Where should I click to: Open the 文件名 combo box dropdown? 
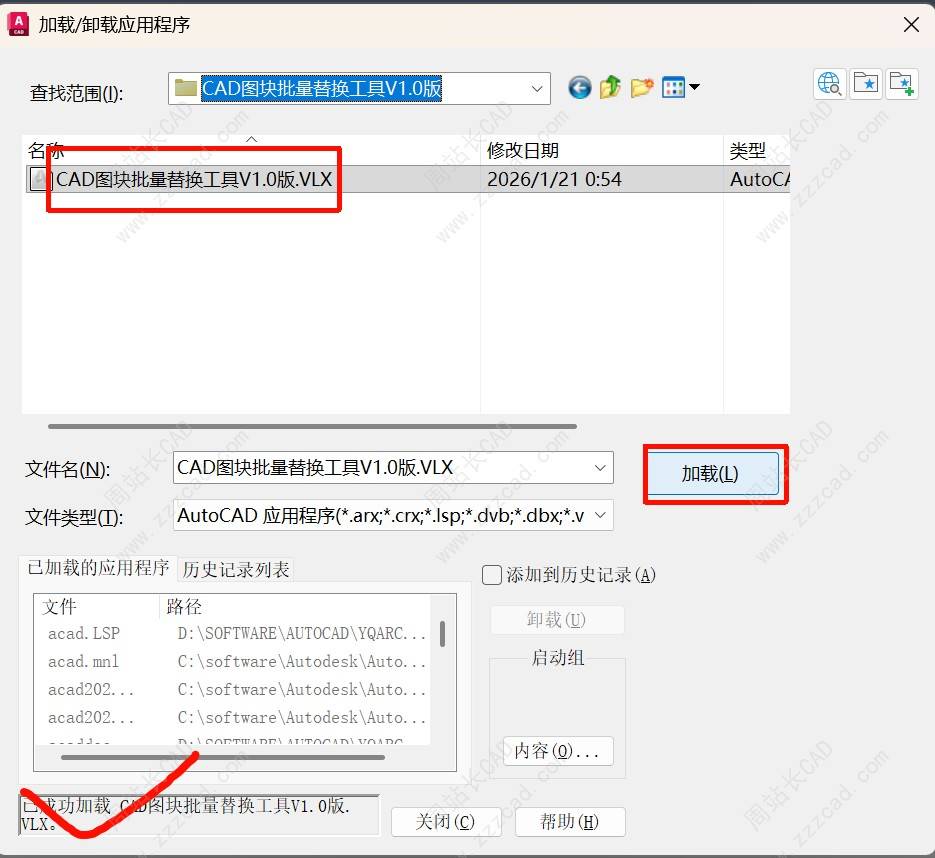(x=599, y=468)
